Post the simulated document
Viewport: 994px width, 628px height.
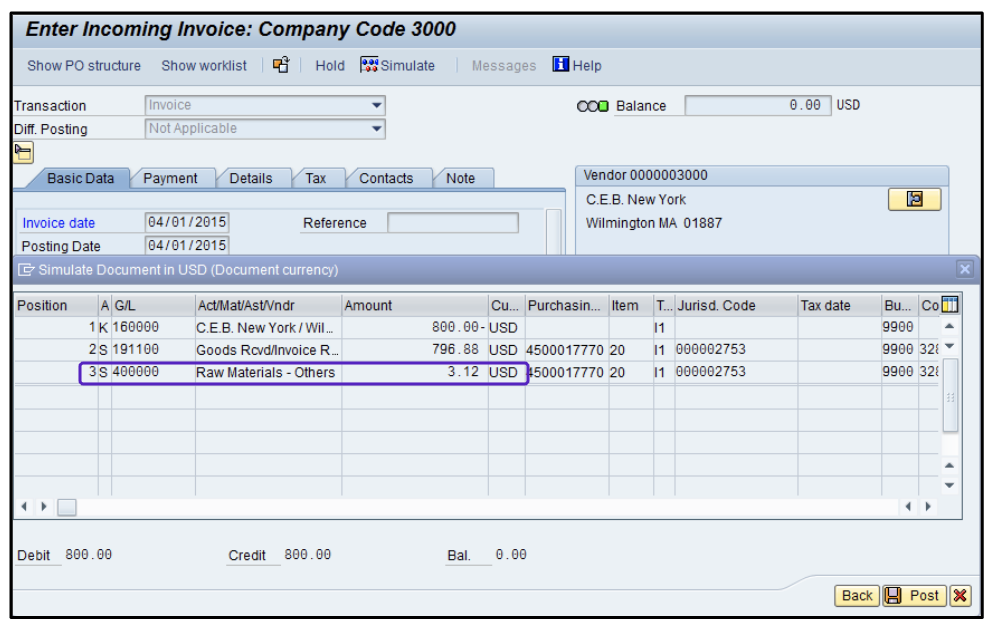913,596
